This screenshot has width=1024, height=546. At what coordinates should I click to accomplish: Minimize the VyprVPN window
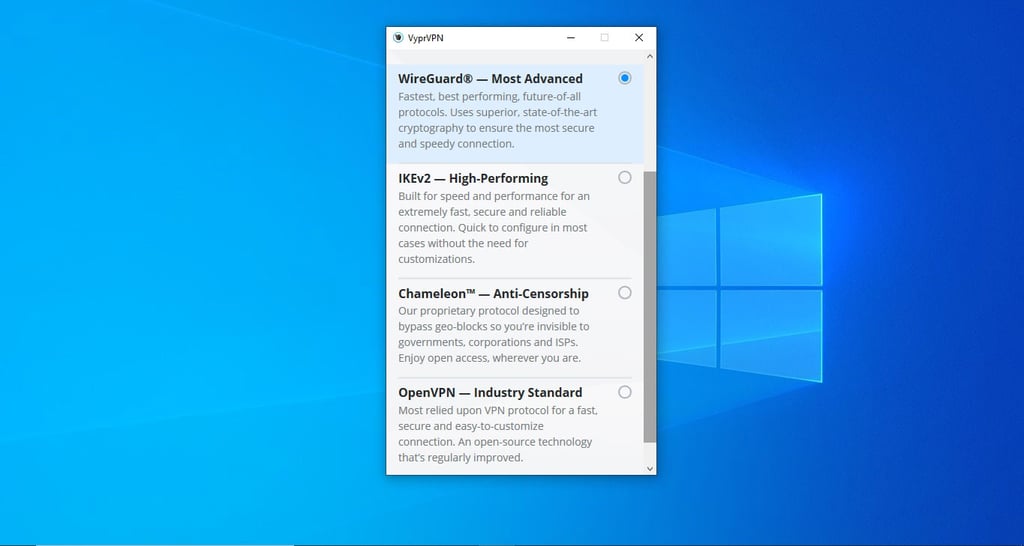point(571,38)
